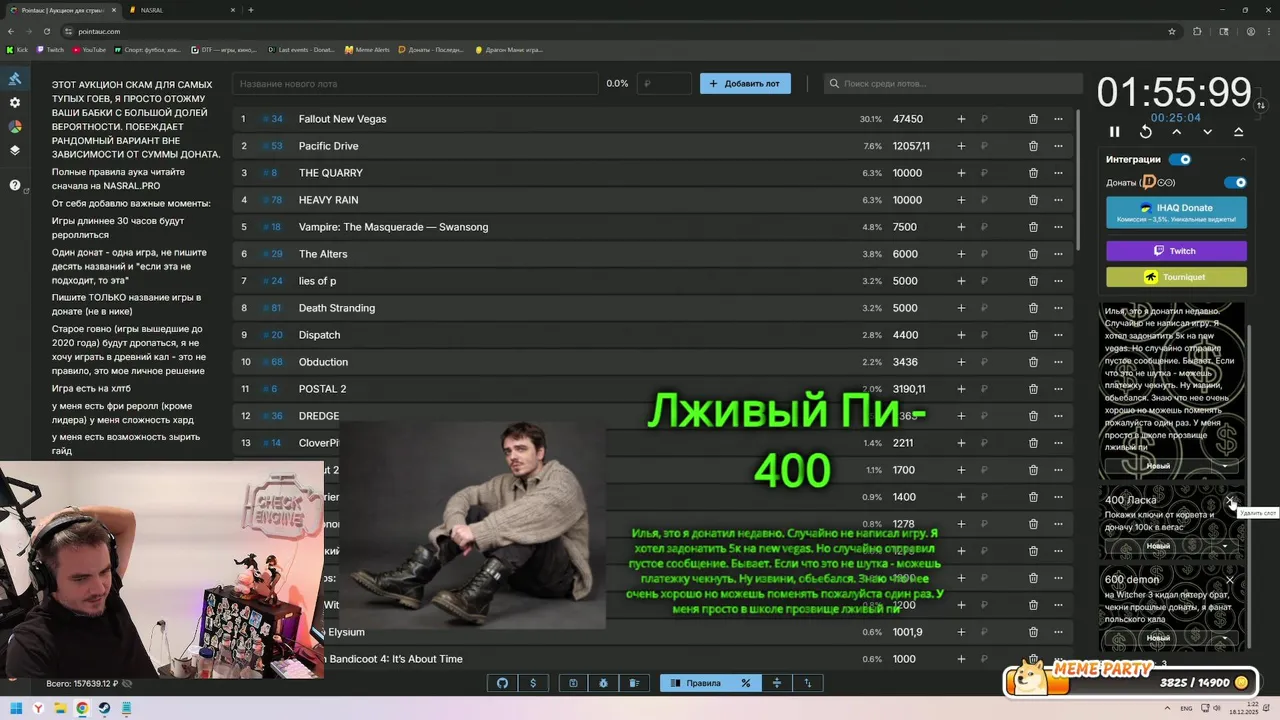The image size is (1280, 720).
Task: Open more options for Death Stranding
Action: [x=1058, y=308]
